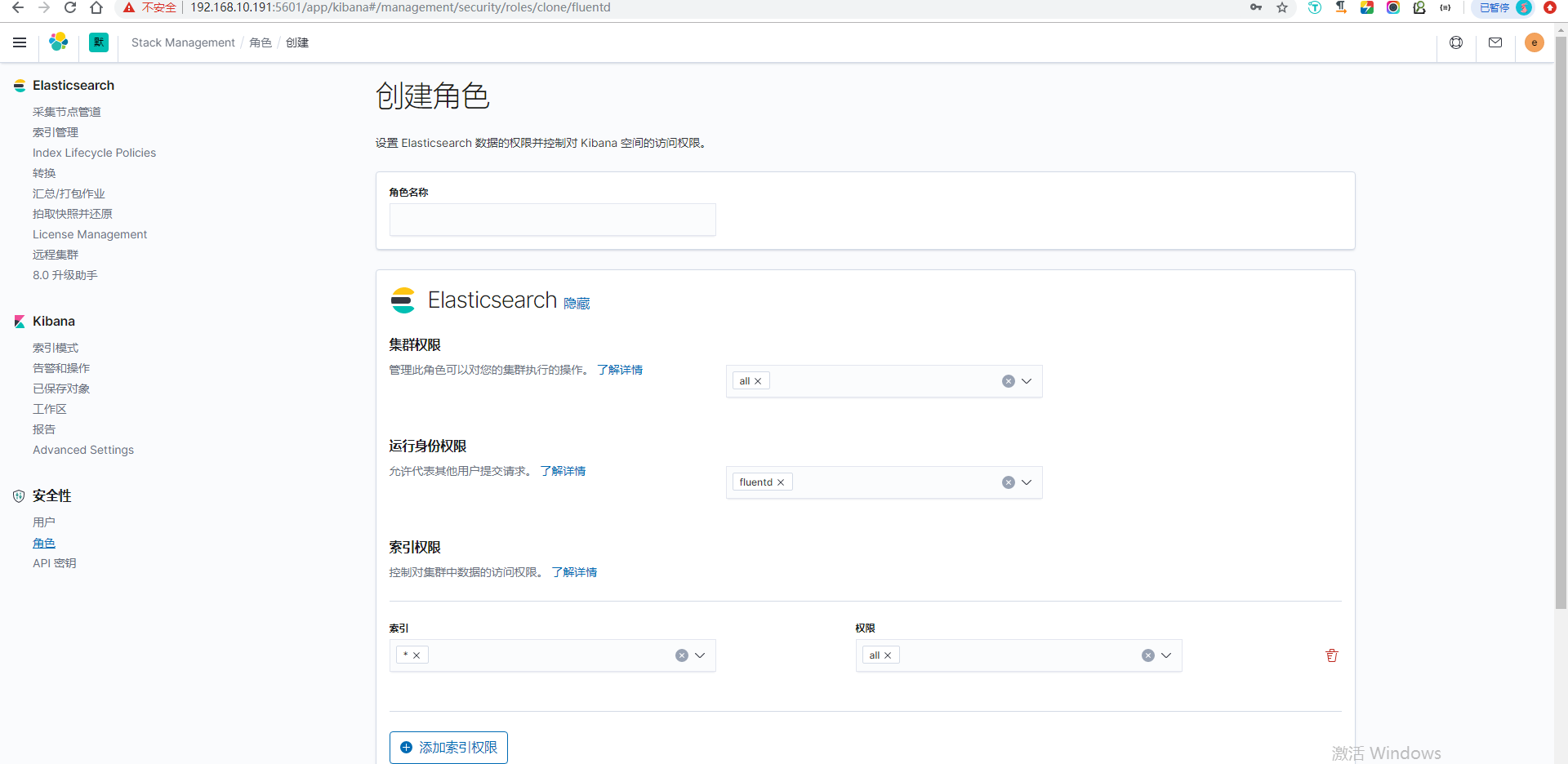Go back with browser back arrow
This screenshot has width=1568, height=764.
(18, 7)
